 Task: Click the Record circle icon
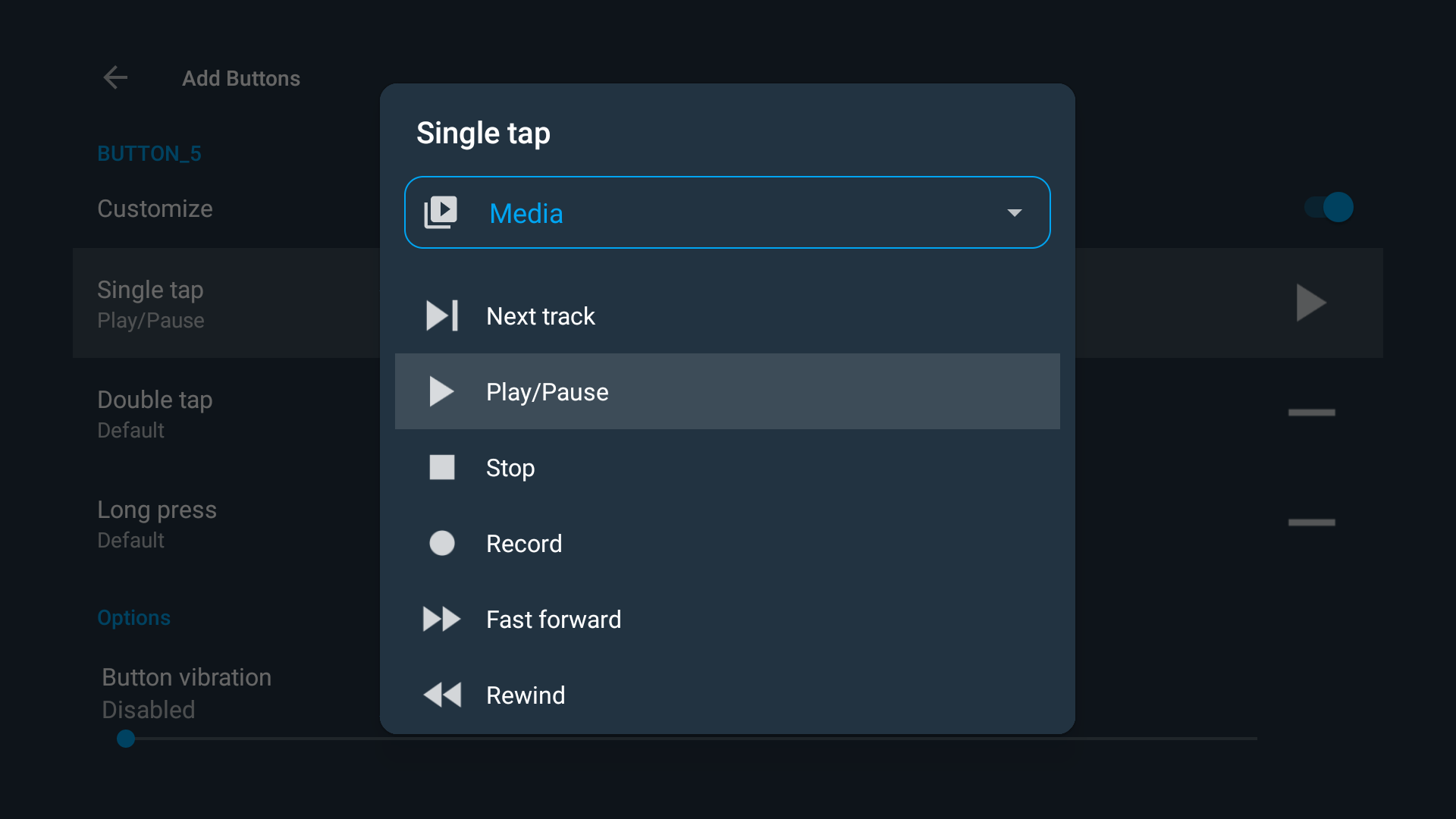click(x=442, y=544)
